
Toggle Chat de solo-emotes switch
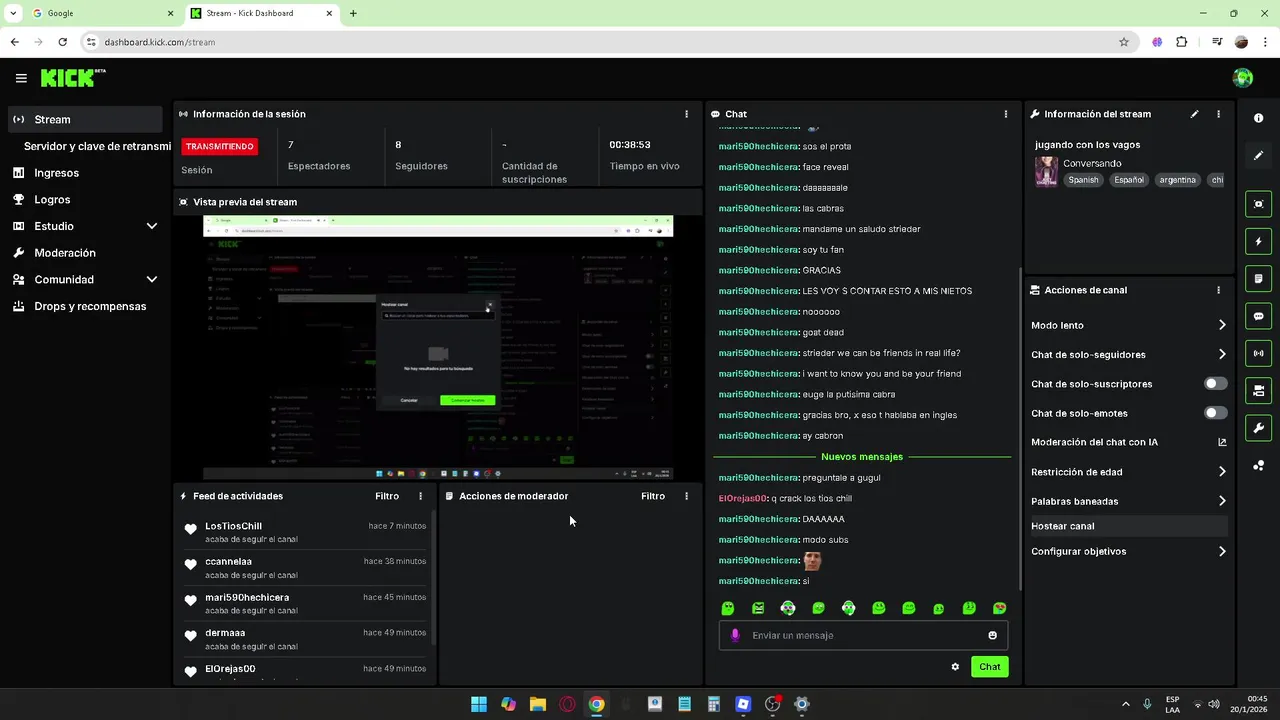(x=1215, y=413)
